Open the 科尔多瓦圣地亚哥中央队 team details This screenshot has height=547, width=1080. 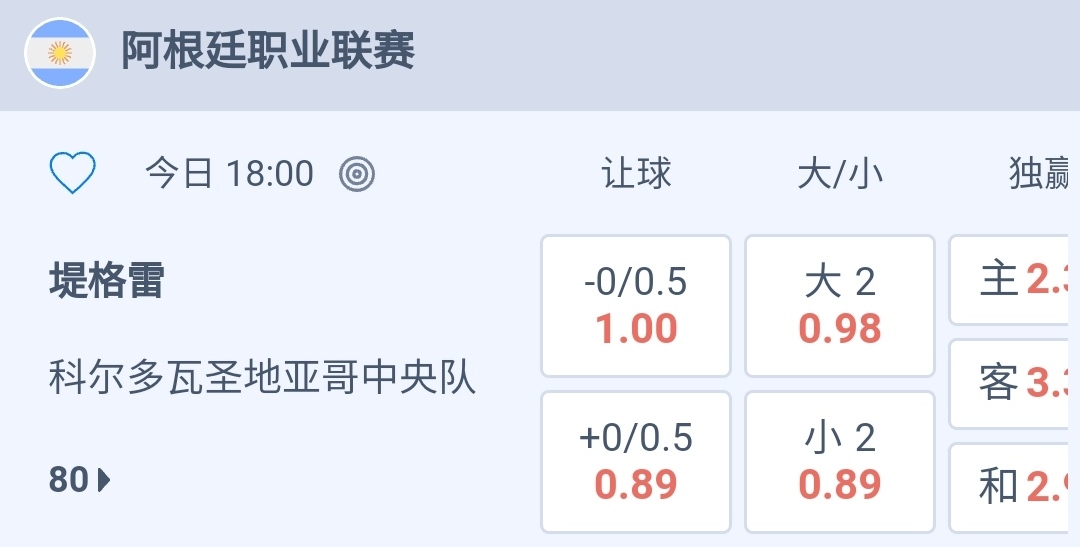tap(262, 379)
